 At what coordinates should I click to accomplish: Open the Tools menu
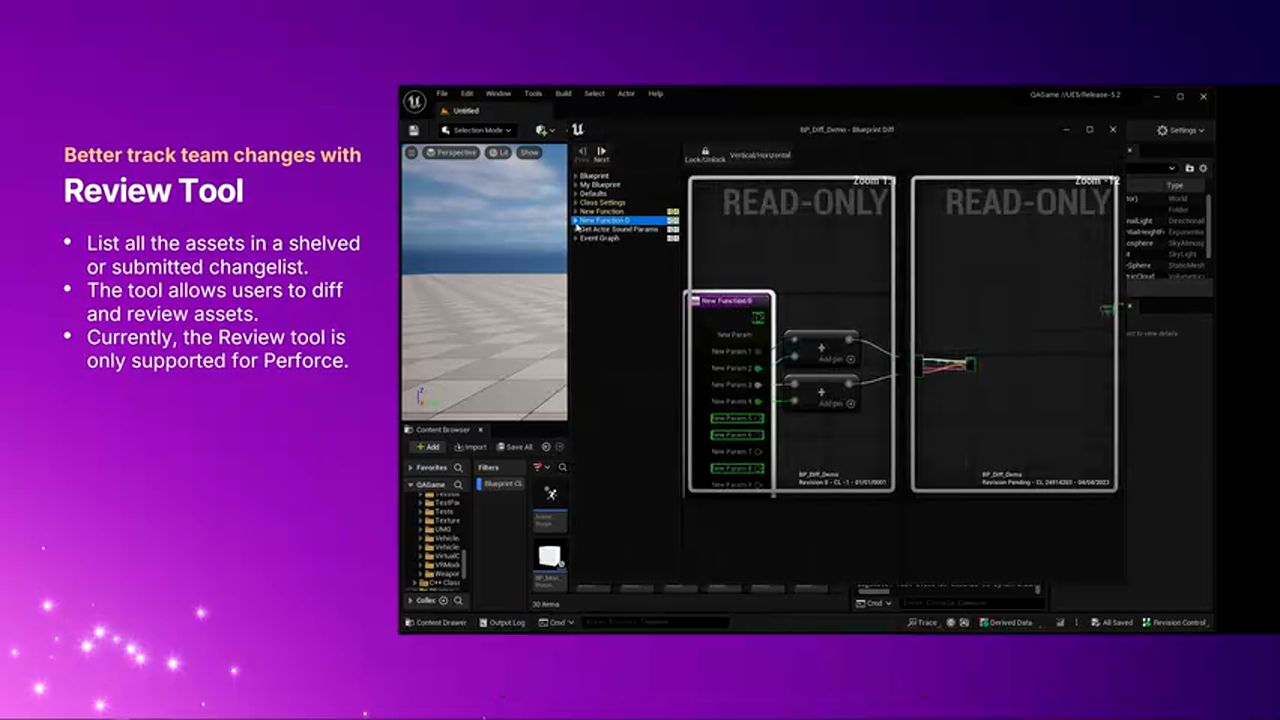[x=533, y=94]
